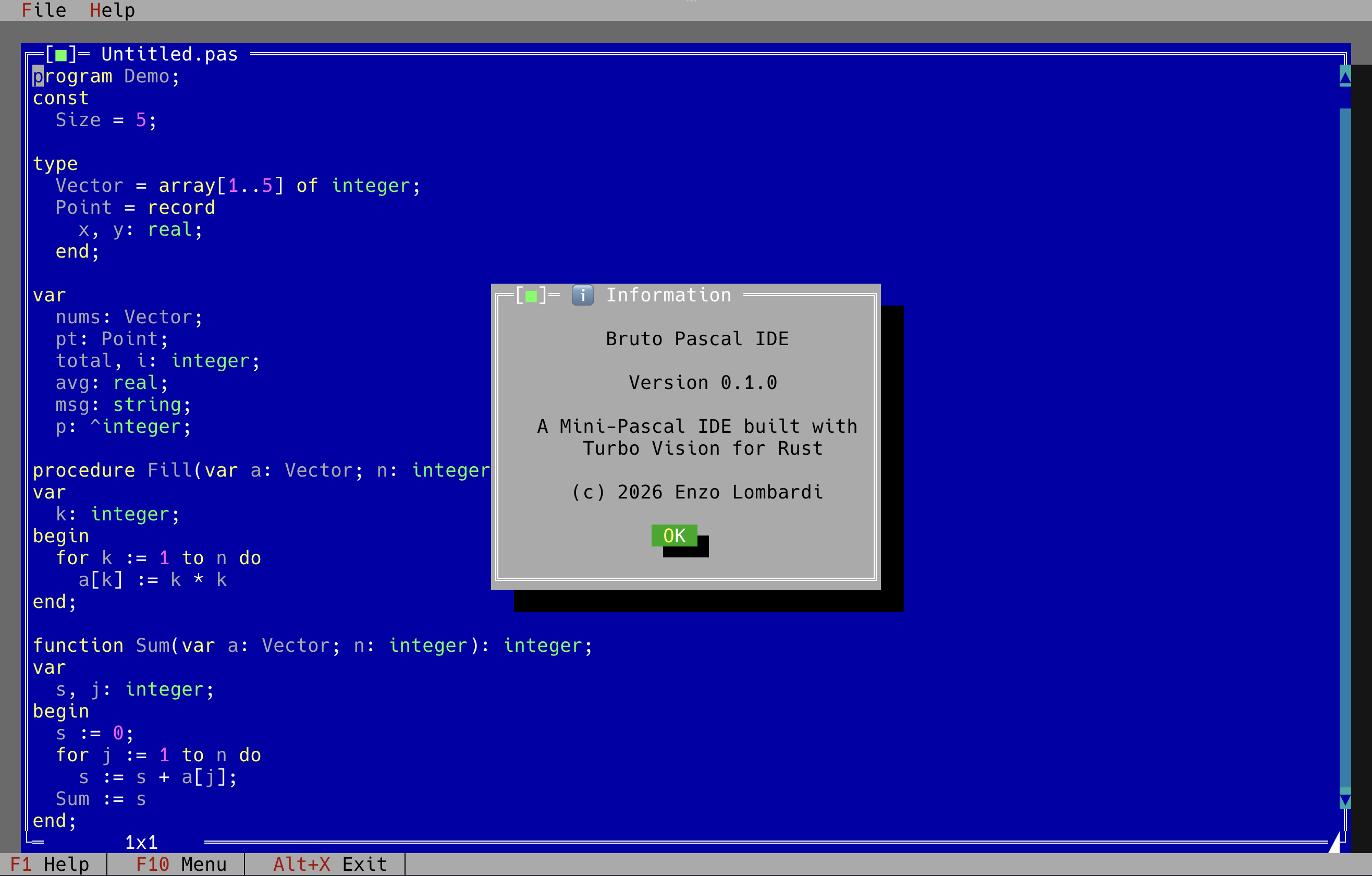Image resolution: width=1372 pixels, height=876 pixels.
Task: Click the editor window resize corner
Action: (x=1334, y=842)
